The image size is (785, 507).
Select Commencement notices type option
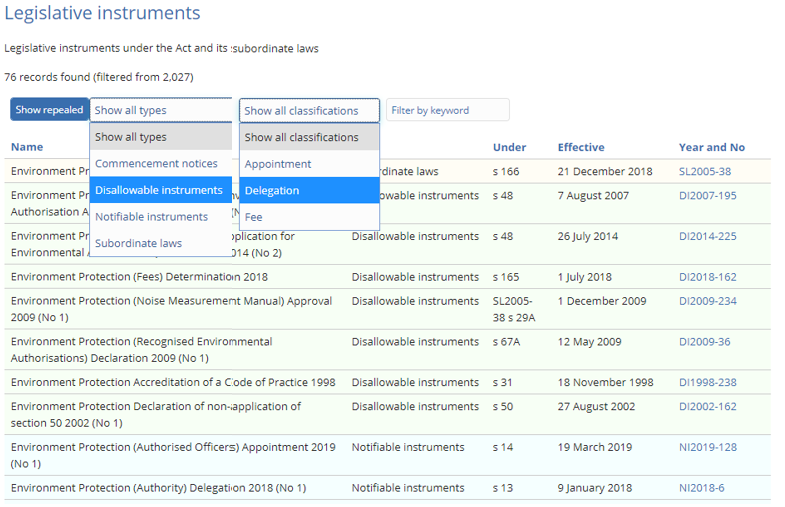tap(161, 164)
